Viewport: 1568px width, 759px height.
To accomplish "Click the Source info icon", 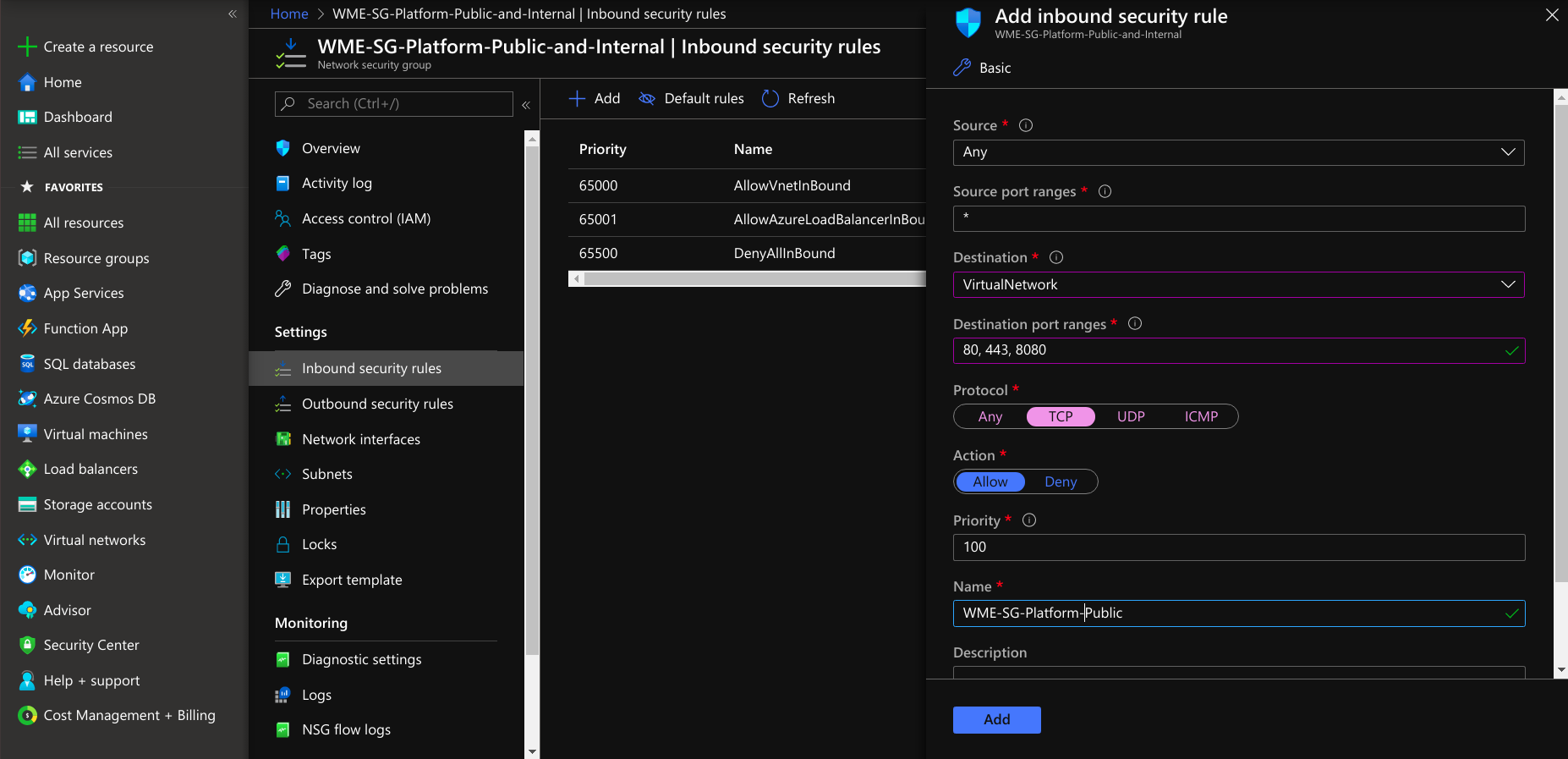I will [x=1026, y=125].
